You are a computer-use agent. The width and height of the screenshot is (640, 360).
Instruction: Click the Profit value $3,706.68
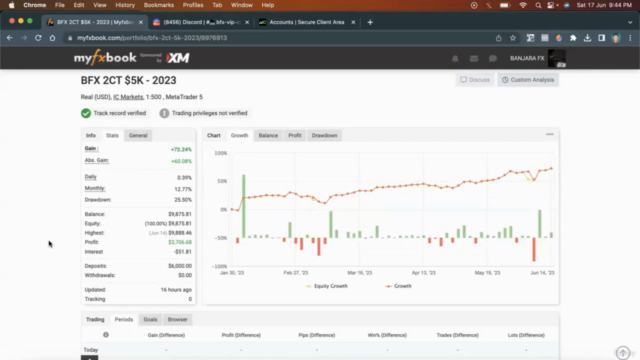pos(180,242)
